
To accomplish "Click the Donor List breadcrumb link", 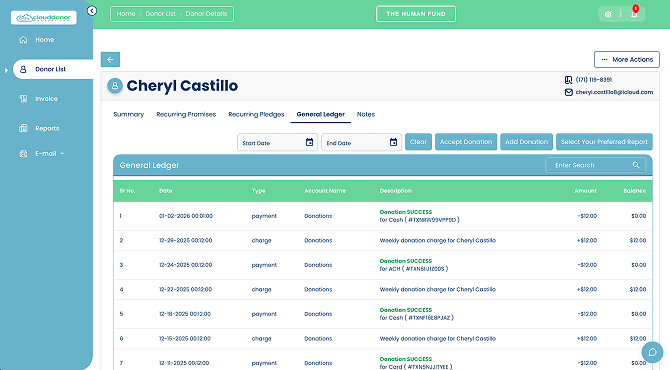I will (x=161, y=14).
